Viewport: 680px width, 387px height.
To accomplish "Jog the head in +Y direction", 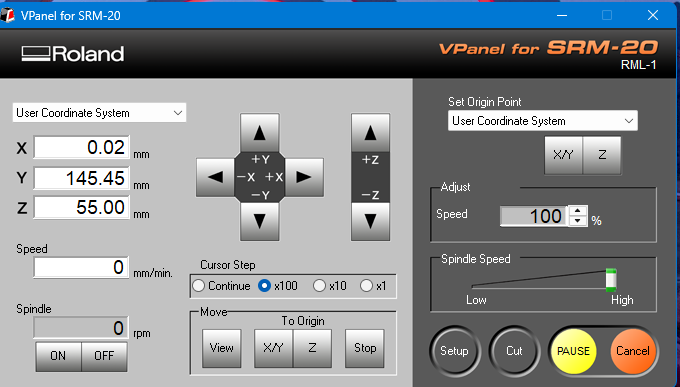I will tap(259, 133).
